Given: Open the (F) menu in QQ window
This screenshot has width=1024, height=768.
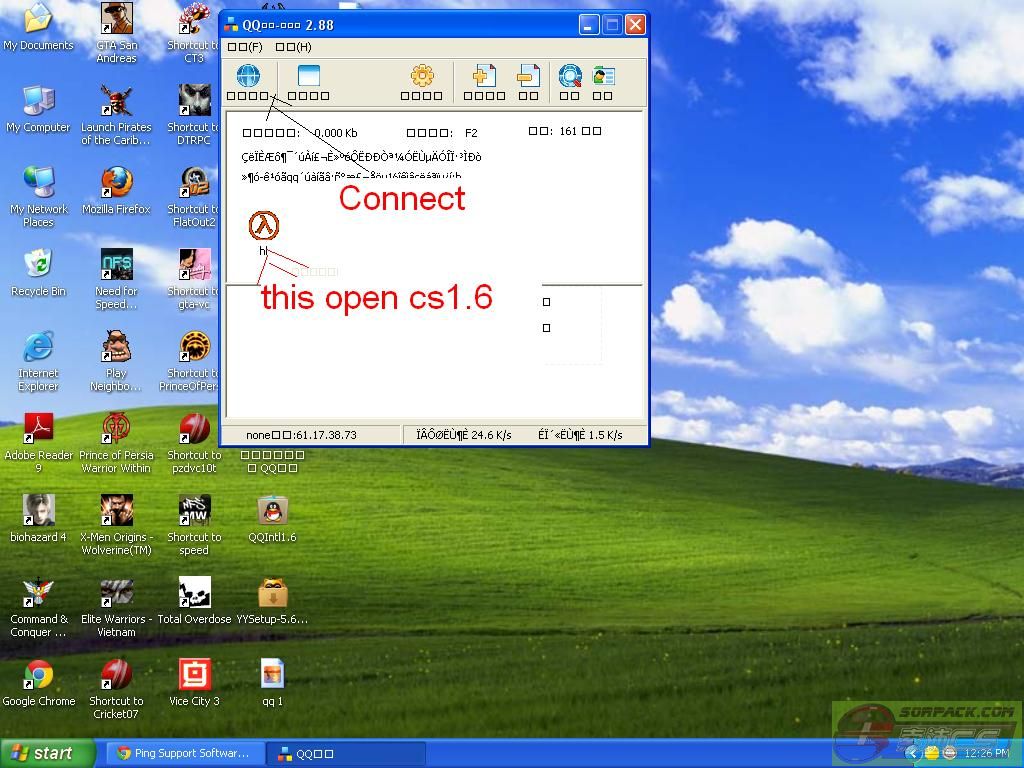Looking at the screenshot, I should point(246,47).
